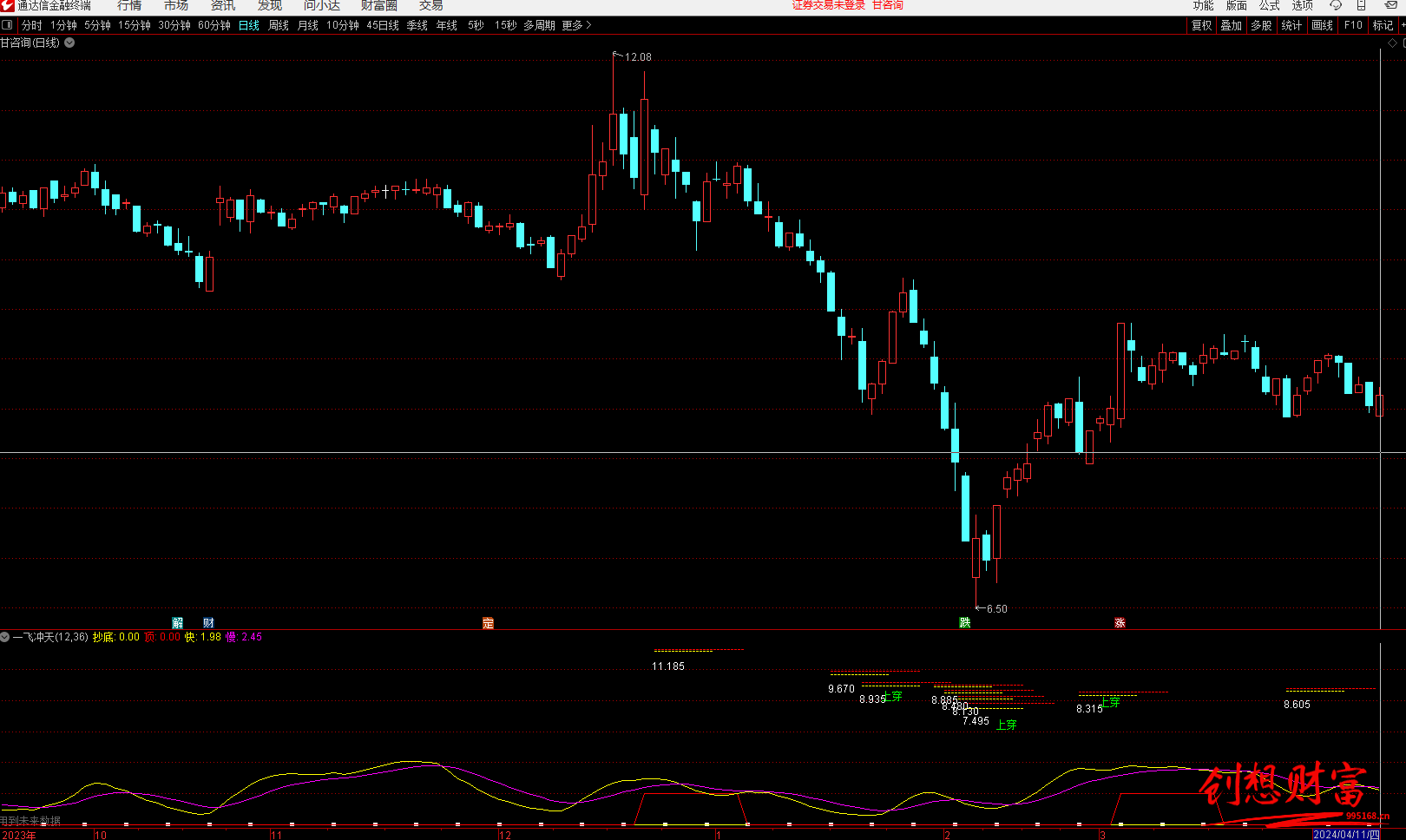This screenshot has width=1406, height=840.
Task: Click the 多股 multi-stock button
Action: coord(1261,25)
